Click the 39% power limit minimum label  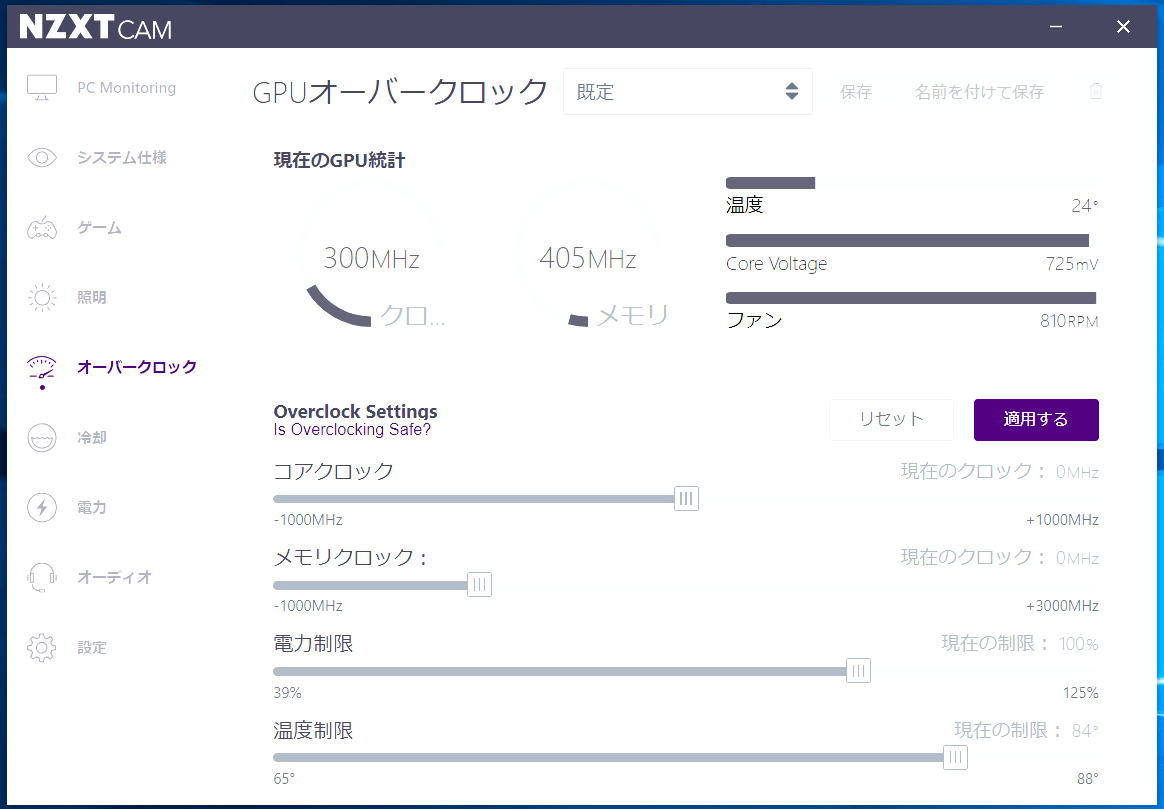[287, 692]
